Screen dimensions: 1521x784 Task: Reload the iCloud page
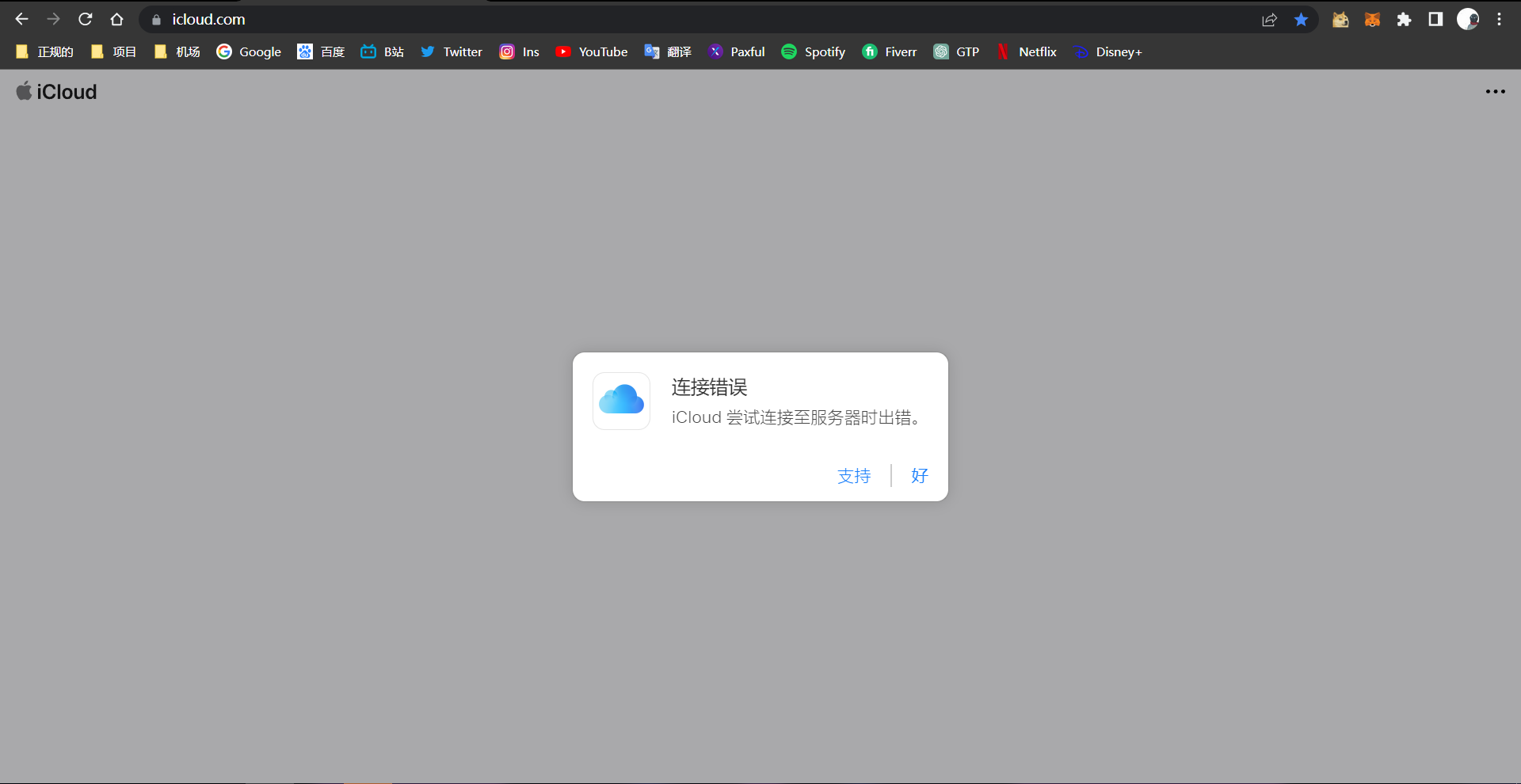pyautogui.click(x=86, y=19)
